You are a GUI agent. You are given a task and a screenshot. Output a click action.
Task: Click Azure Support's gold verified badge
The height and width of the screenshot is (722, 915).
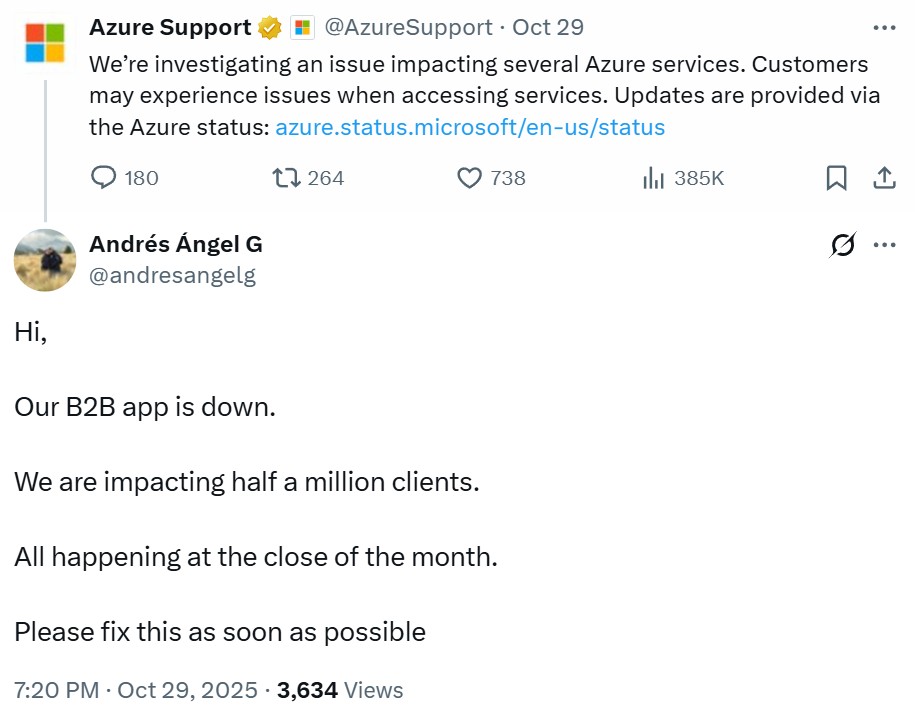270,27
